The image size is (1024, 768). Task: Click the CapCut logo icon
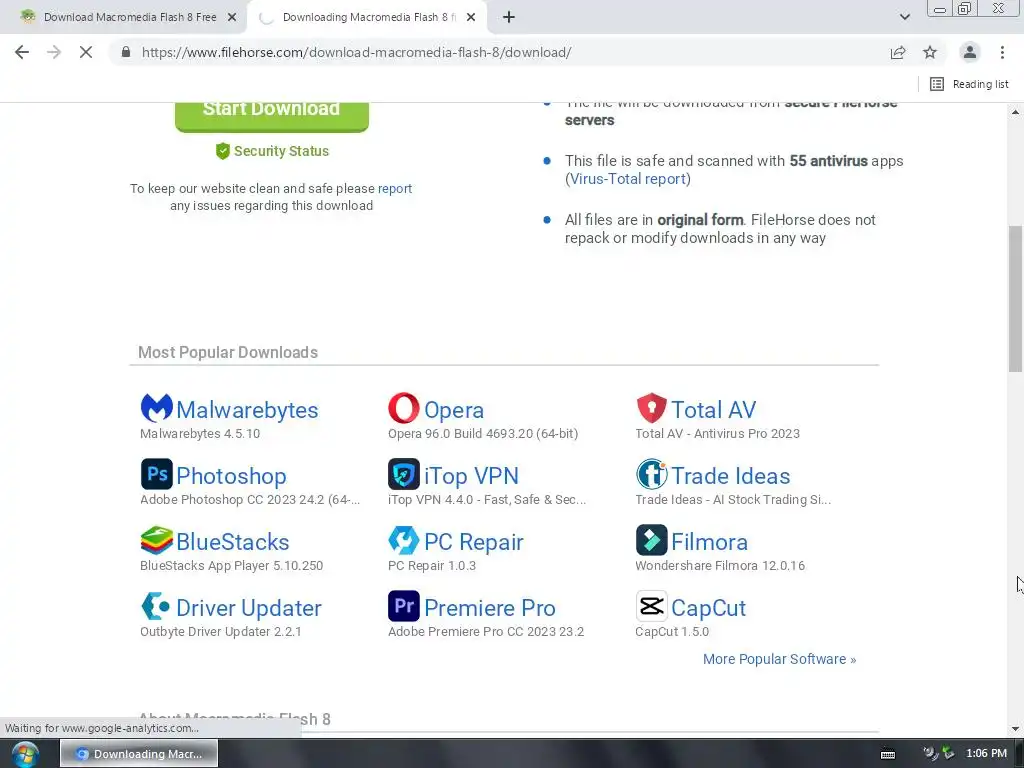(651, 606)
